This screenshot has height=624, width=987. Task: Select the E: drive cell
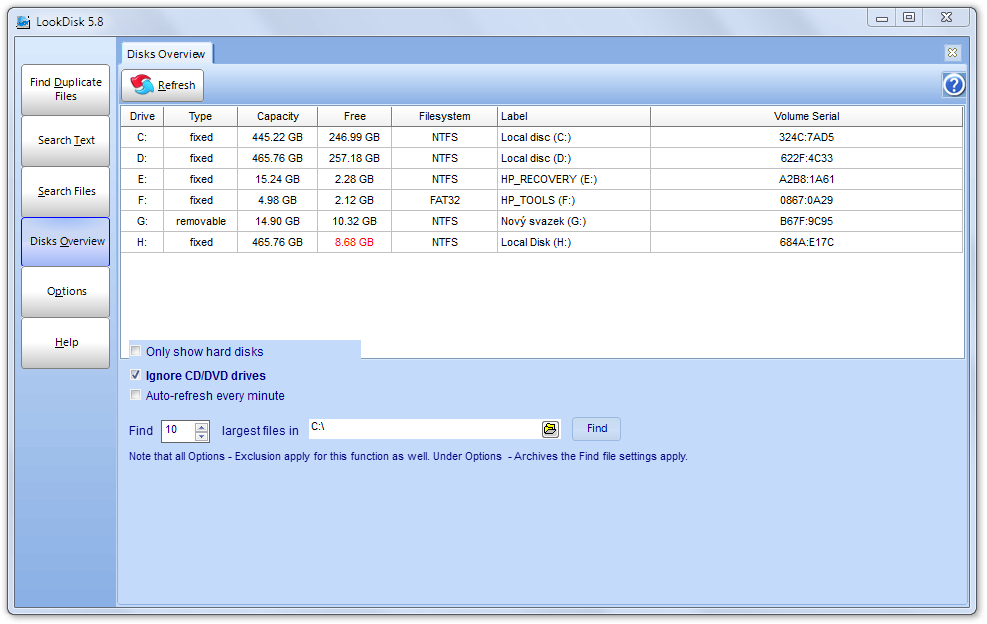[142, 179]
